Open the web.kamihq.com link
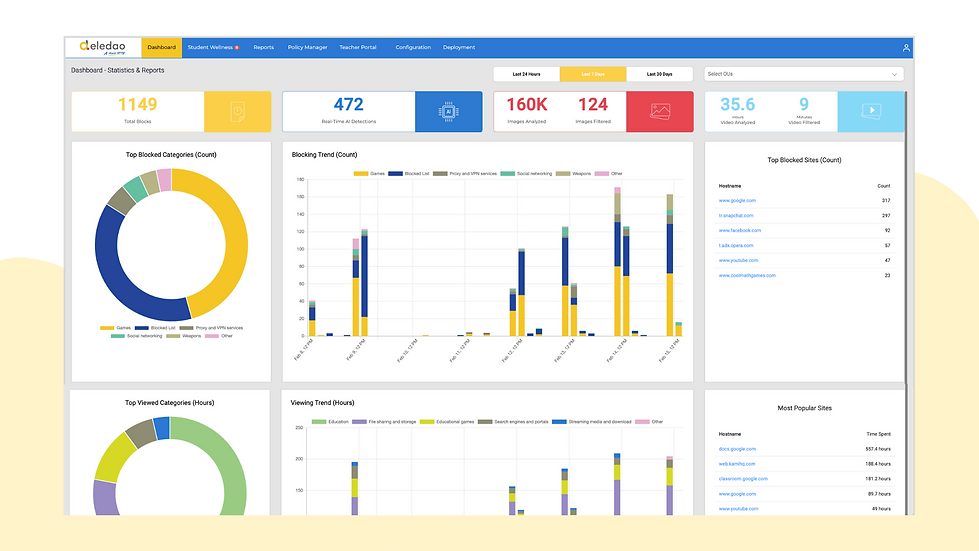The height and width of the screenshot is (551, 979). 737,464
